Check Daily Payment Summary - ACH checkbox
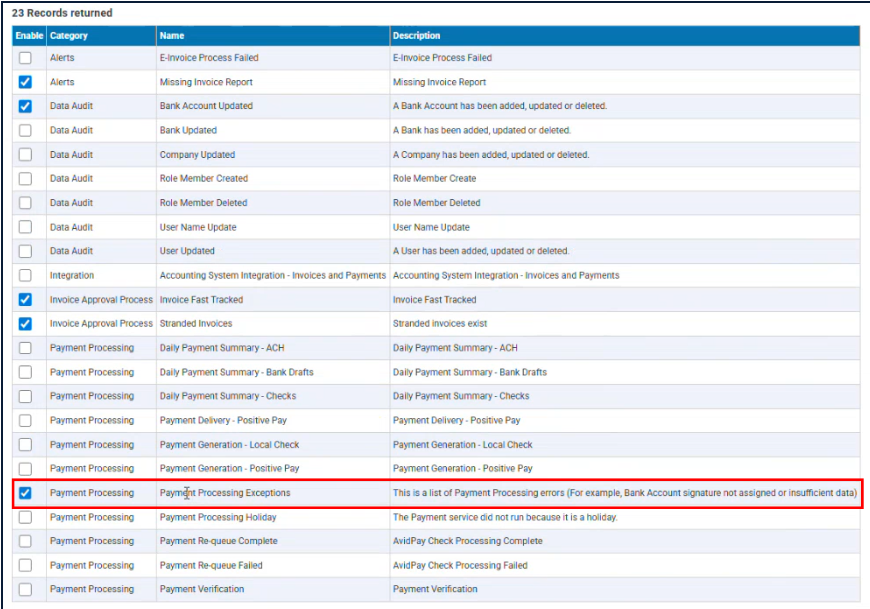 (x=25, y=348)
